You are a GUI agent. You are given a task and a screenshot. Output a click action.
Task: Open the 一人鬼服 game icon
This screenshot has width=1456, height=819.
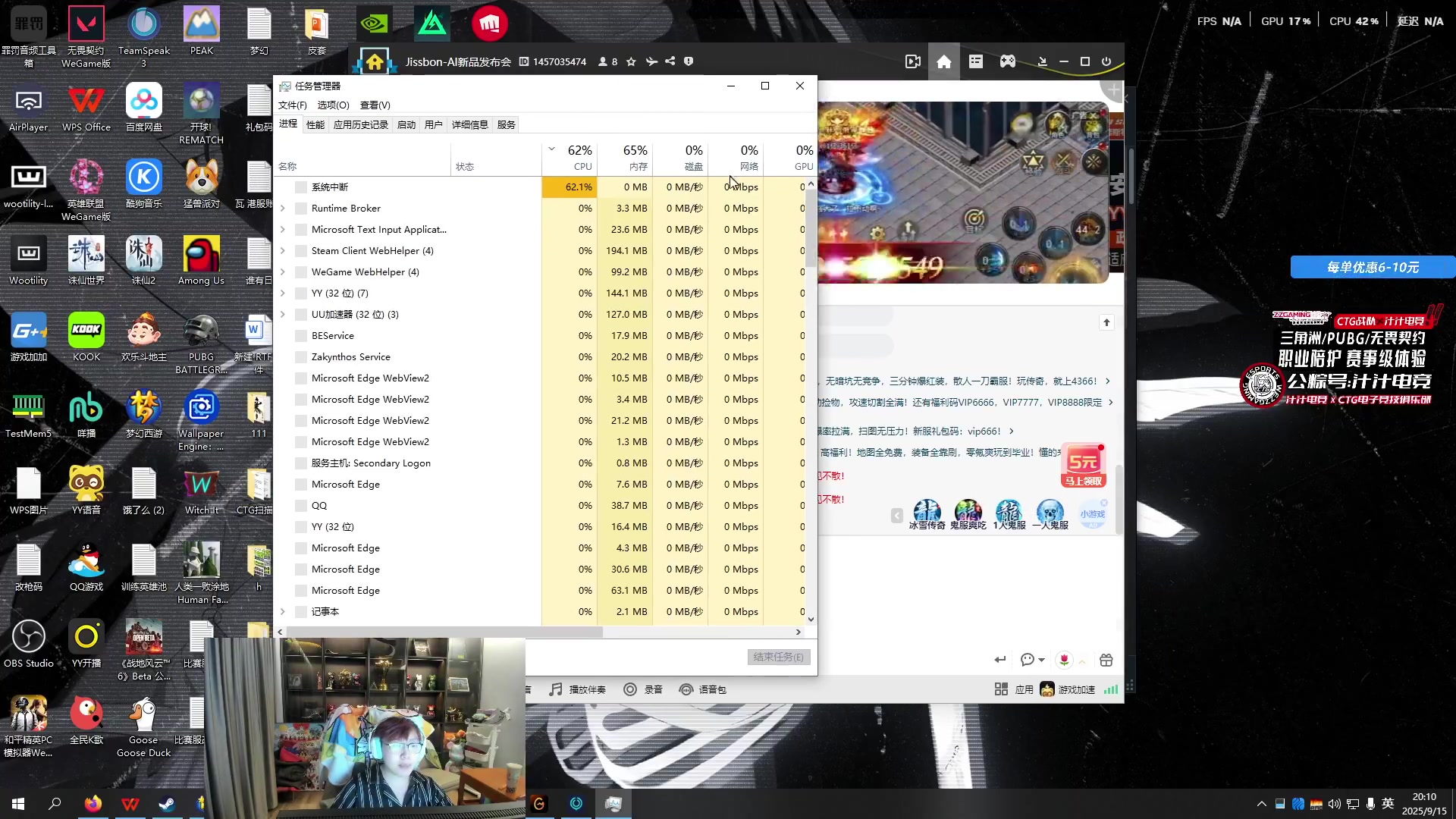tap(1050, 514)
